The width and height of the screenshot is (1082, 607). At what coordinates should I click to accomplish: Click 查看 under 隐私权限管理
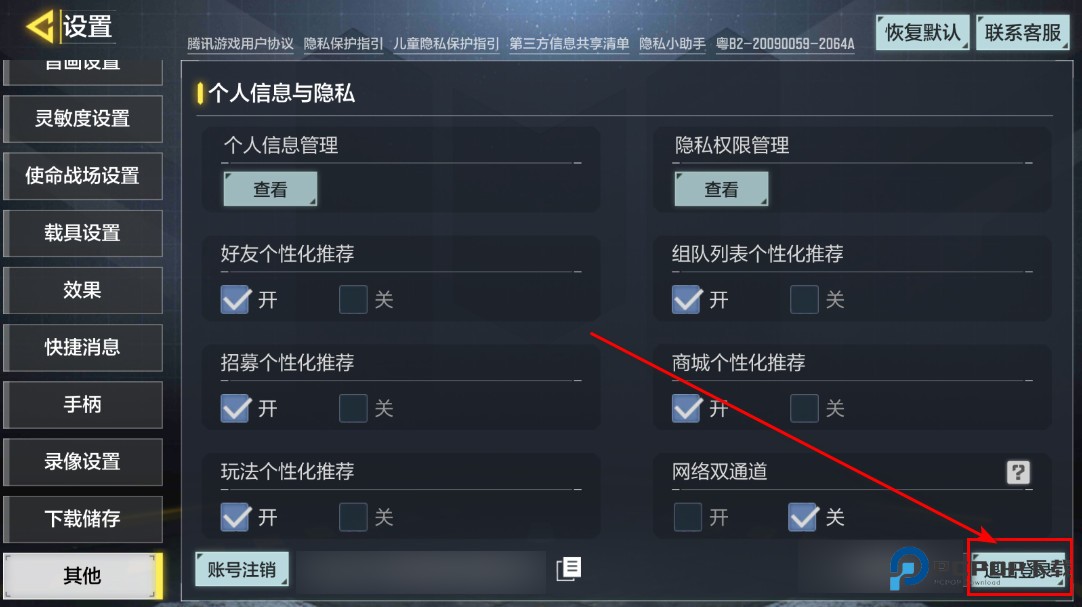coord(721,189)
